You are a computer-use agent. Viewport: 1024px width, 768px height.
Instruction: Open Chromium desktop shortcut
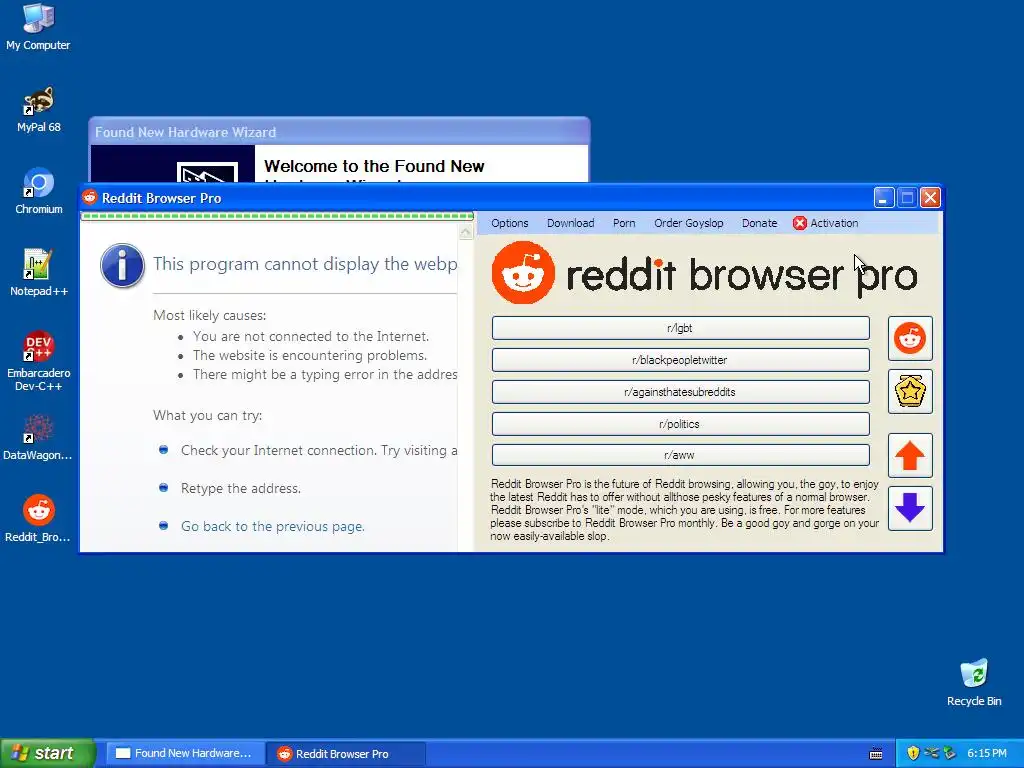39,191
